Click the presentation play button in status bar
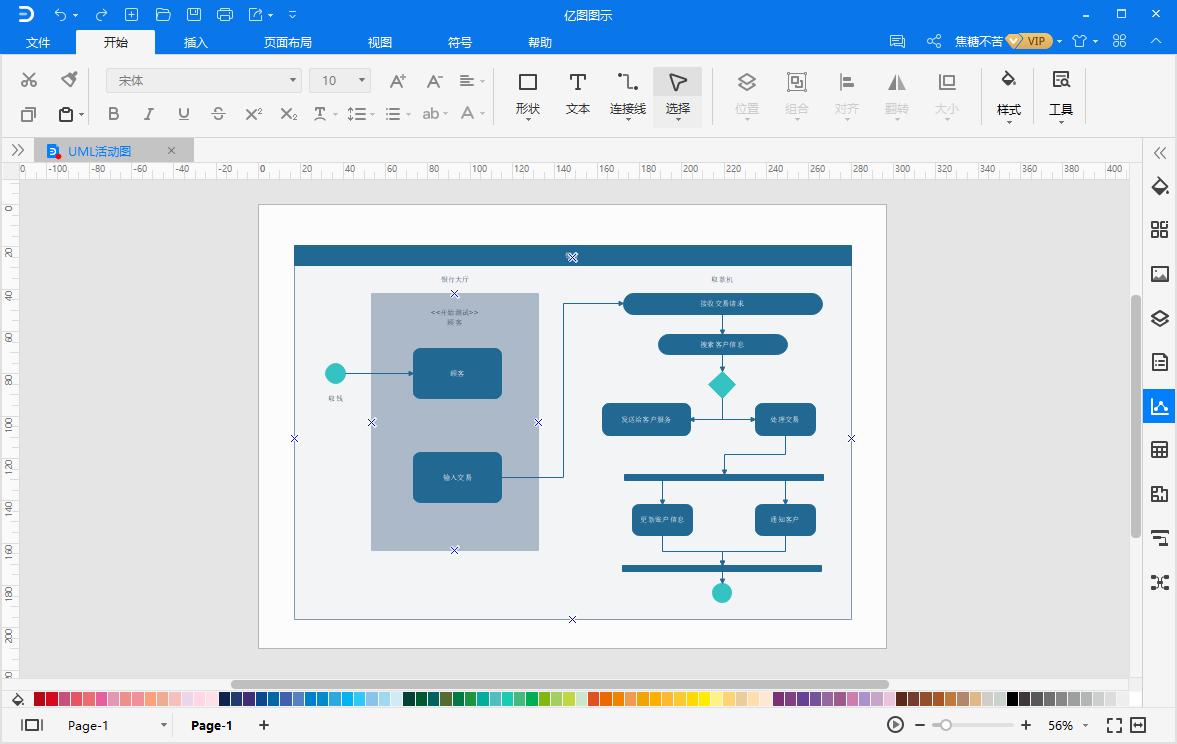1177x744 pixels. click(895, 725)
